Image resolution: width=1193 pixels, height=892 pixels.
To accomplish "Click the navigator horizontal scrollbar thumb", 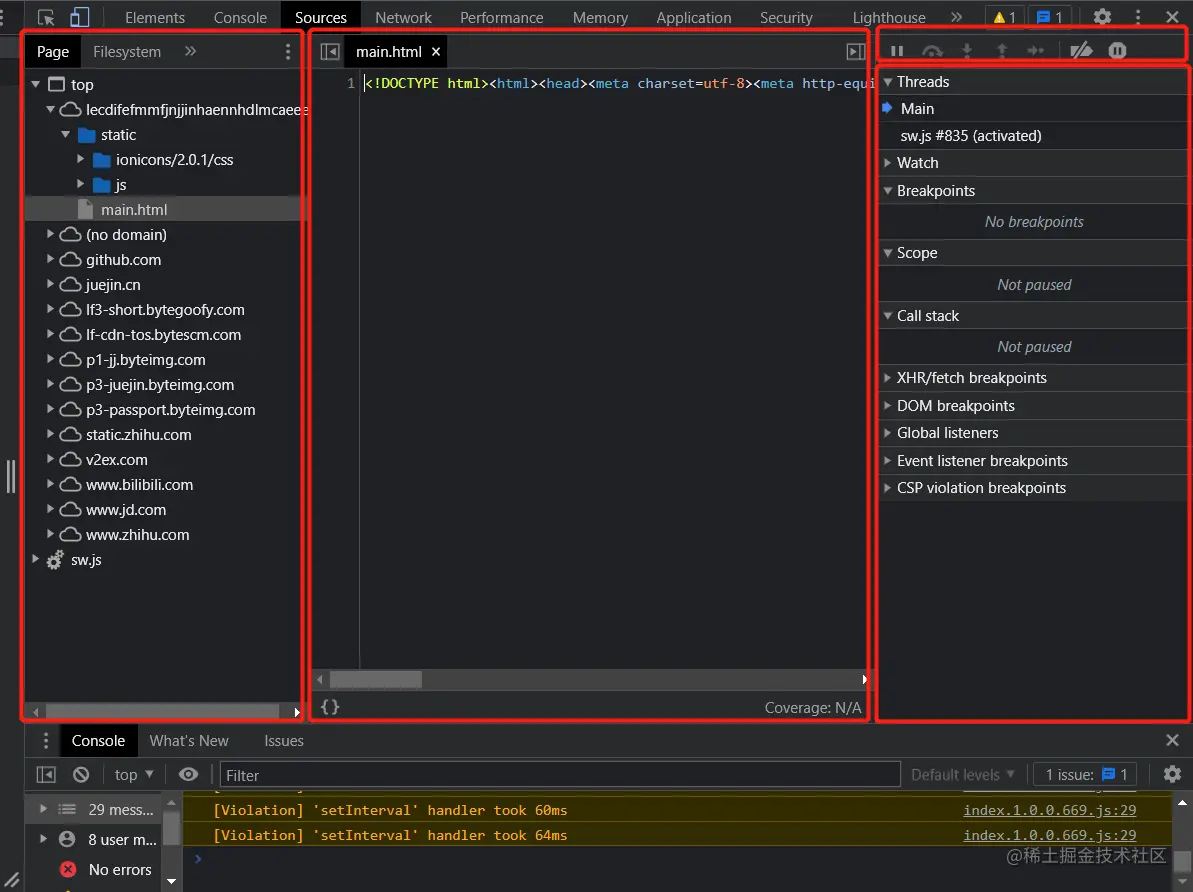I will pos(163,712).
